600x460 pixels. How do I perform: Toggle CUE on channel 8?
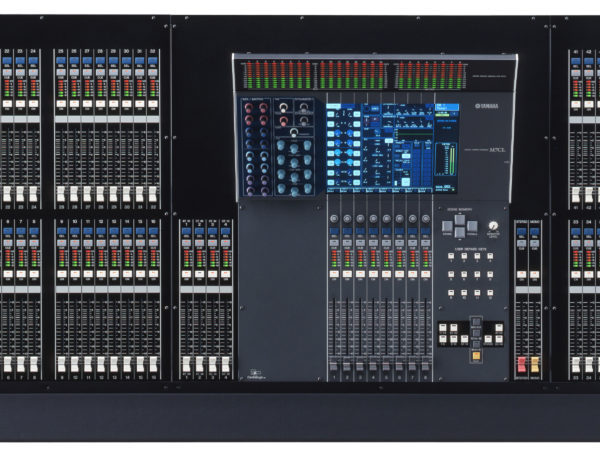click(x=34, y=243)
